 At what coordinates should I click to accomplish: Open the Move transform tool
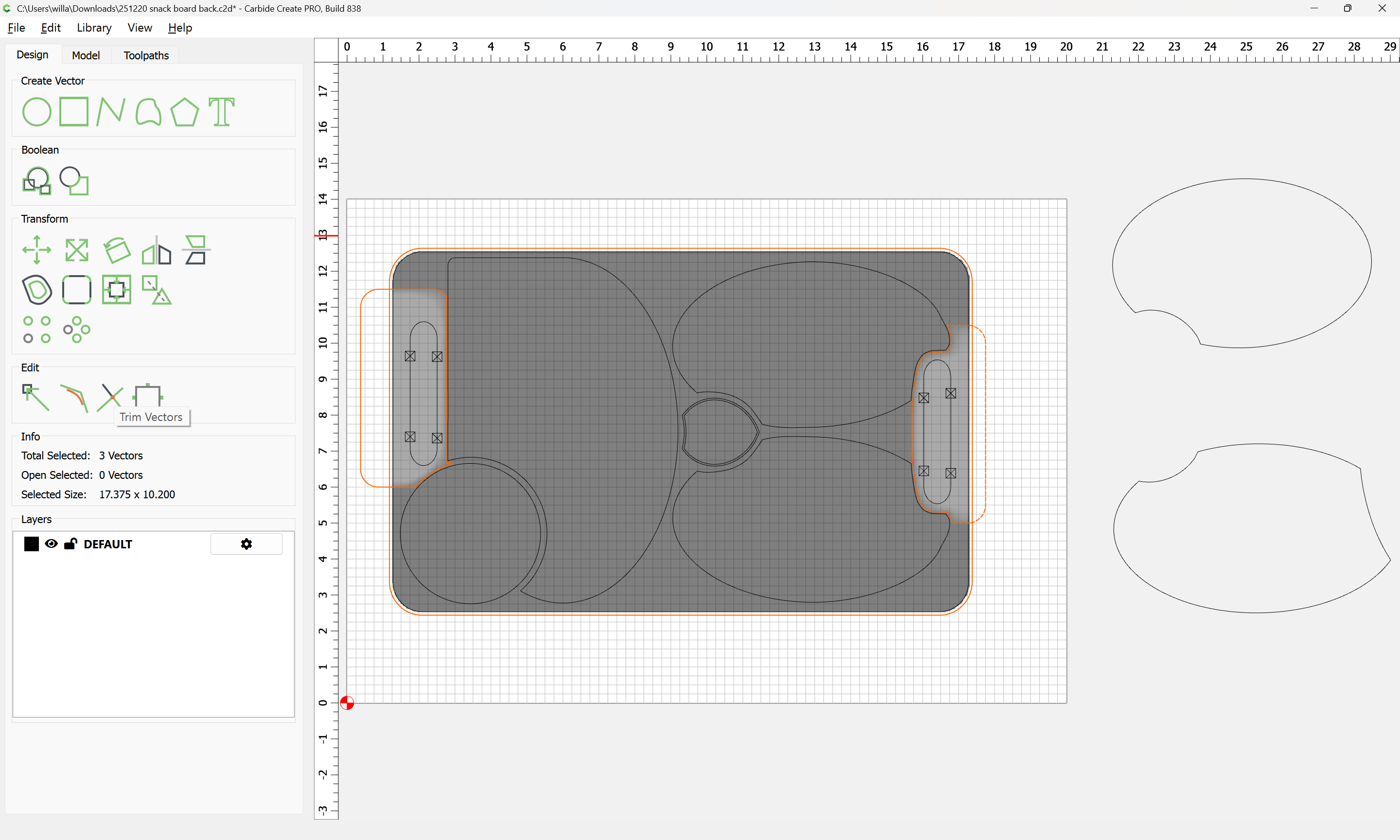click(x=37, y=250)
